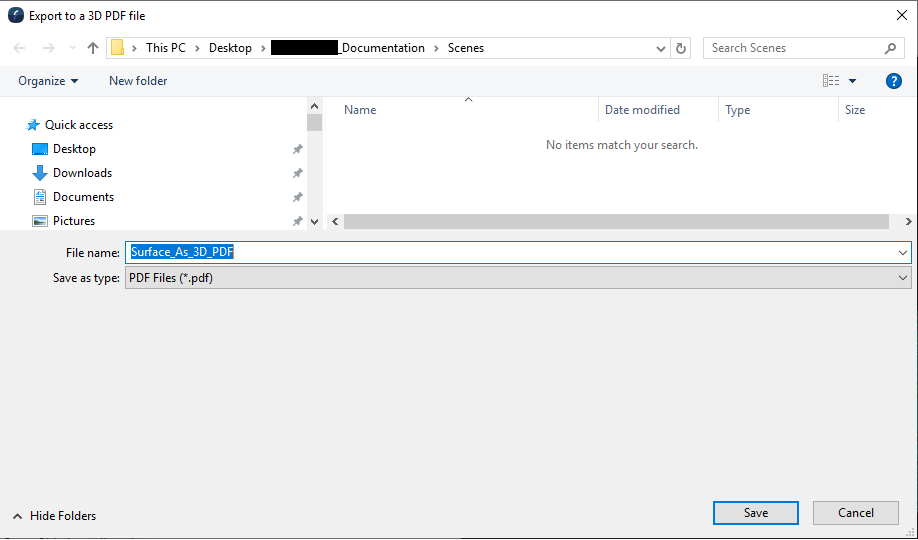Close the Export to 3D PDF dialog
918x540 pixels.
click(x=902, y=16)
